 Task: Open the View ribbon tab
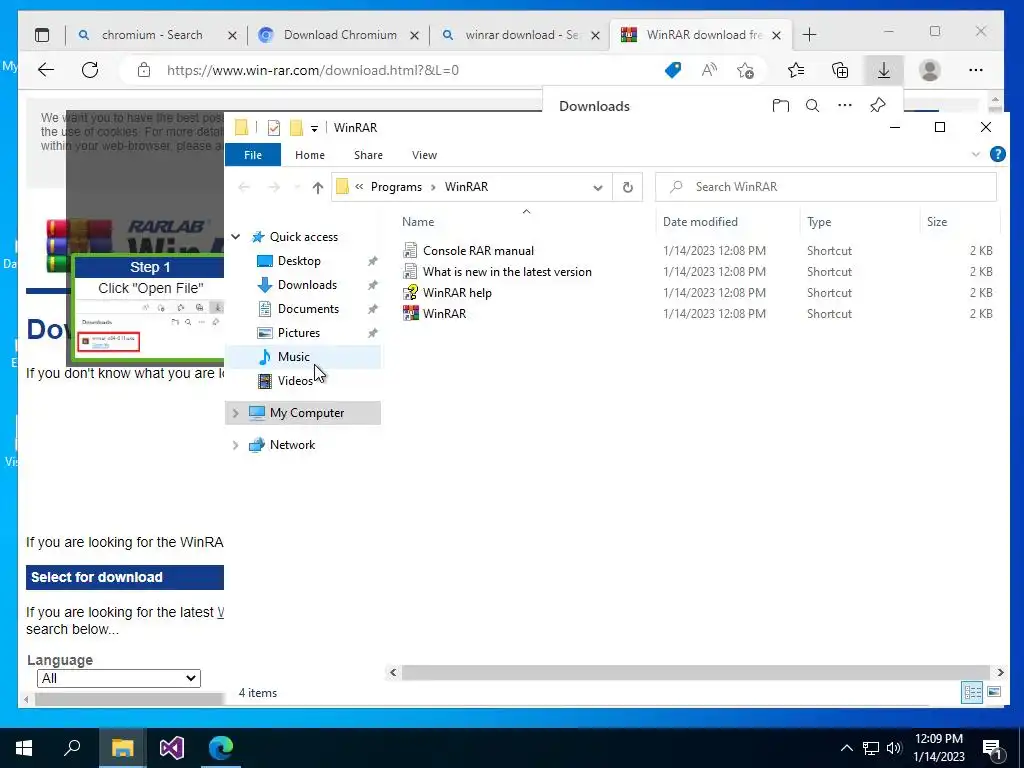(424, 155)
